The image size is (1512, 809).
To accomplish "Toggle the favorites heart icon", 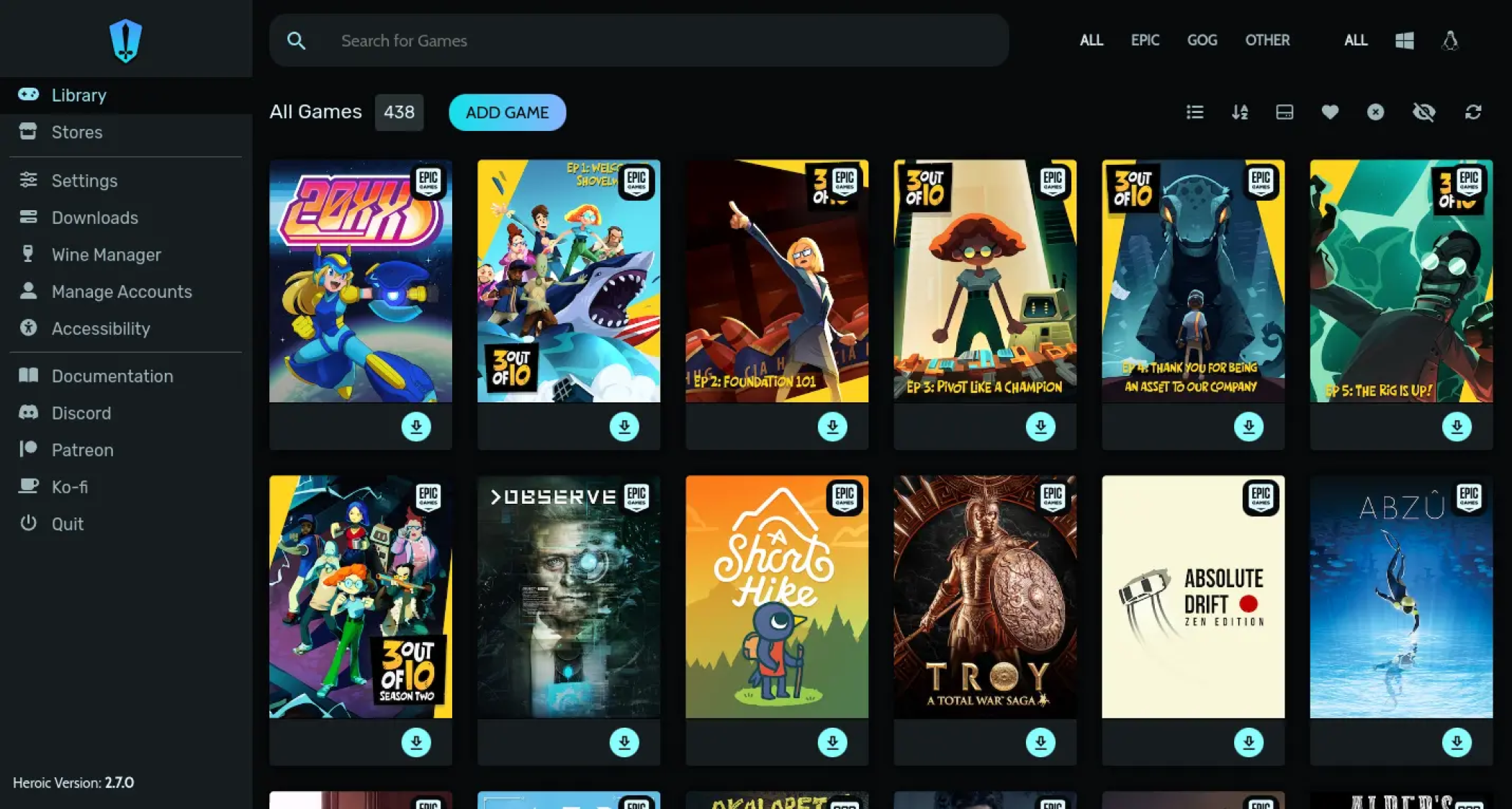I will pos(1330,112).
